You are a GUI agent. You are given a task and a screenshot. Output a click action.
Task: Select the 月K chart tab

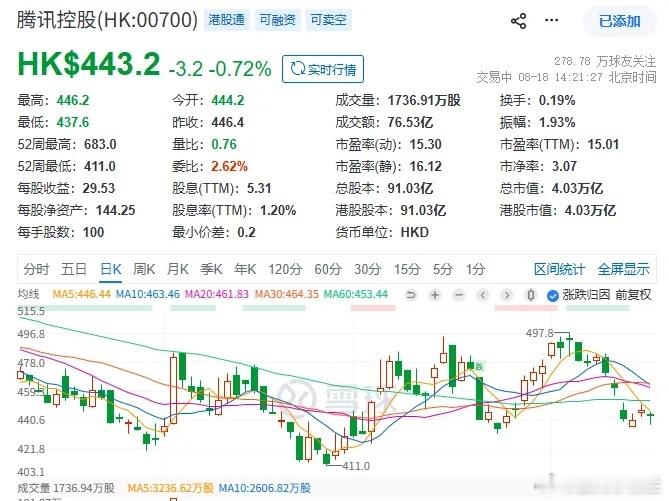coord(177,269)
